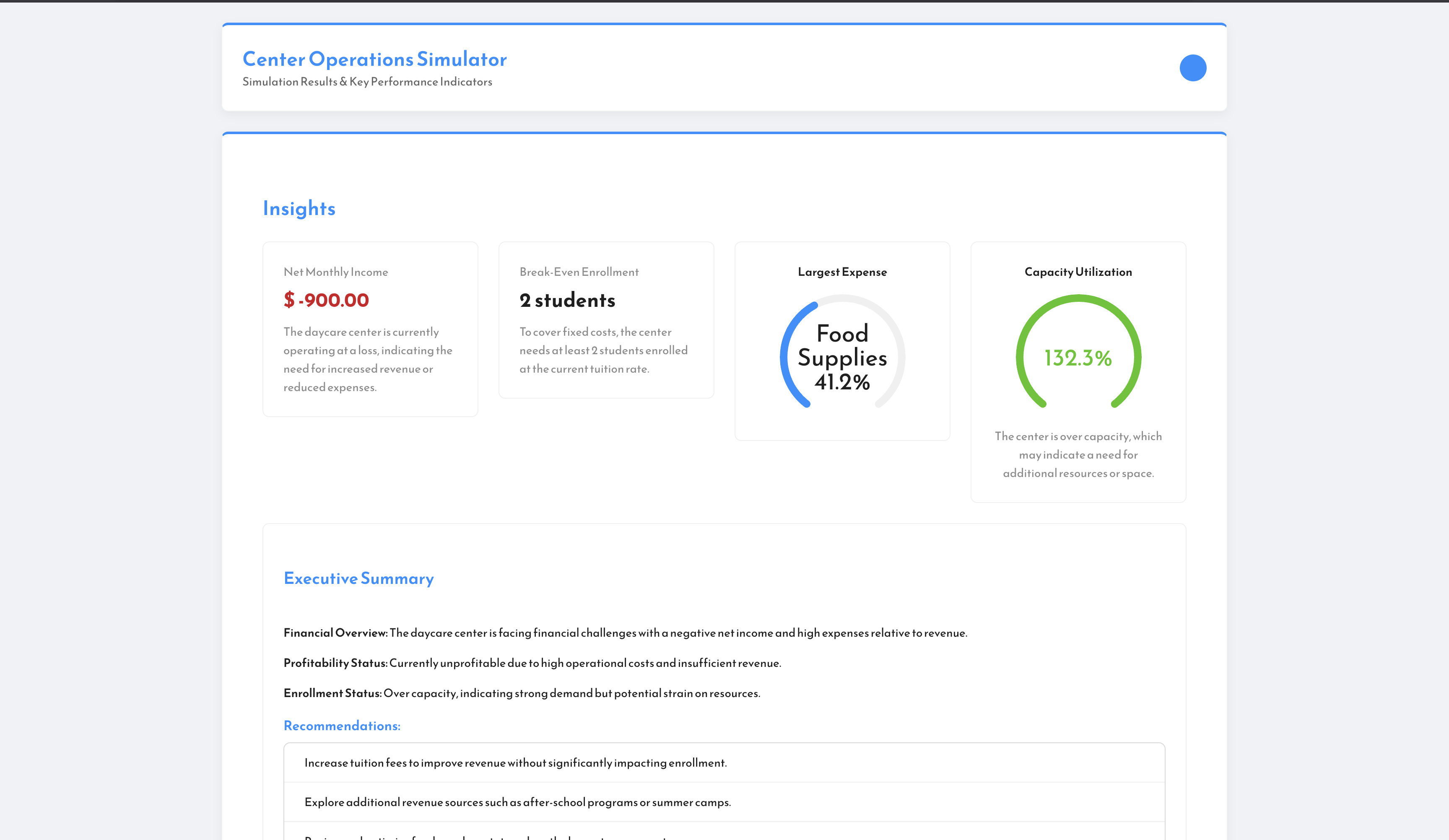Select the increase tuition fees recommendation
Image resolution: width=1449 pixels, height=840 pixels.
(515, 763)
